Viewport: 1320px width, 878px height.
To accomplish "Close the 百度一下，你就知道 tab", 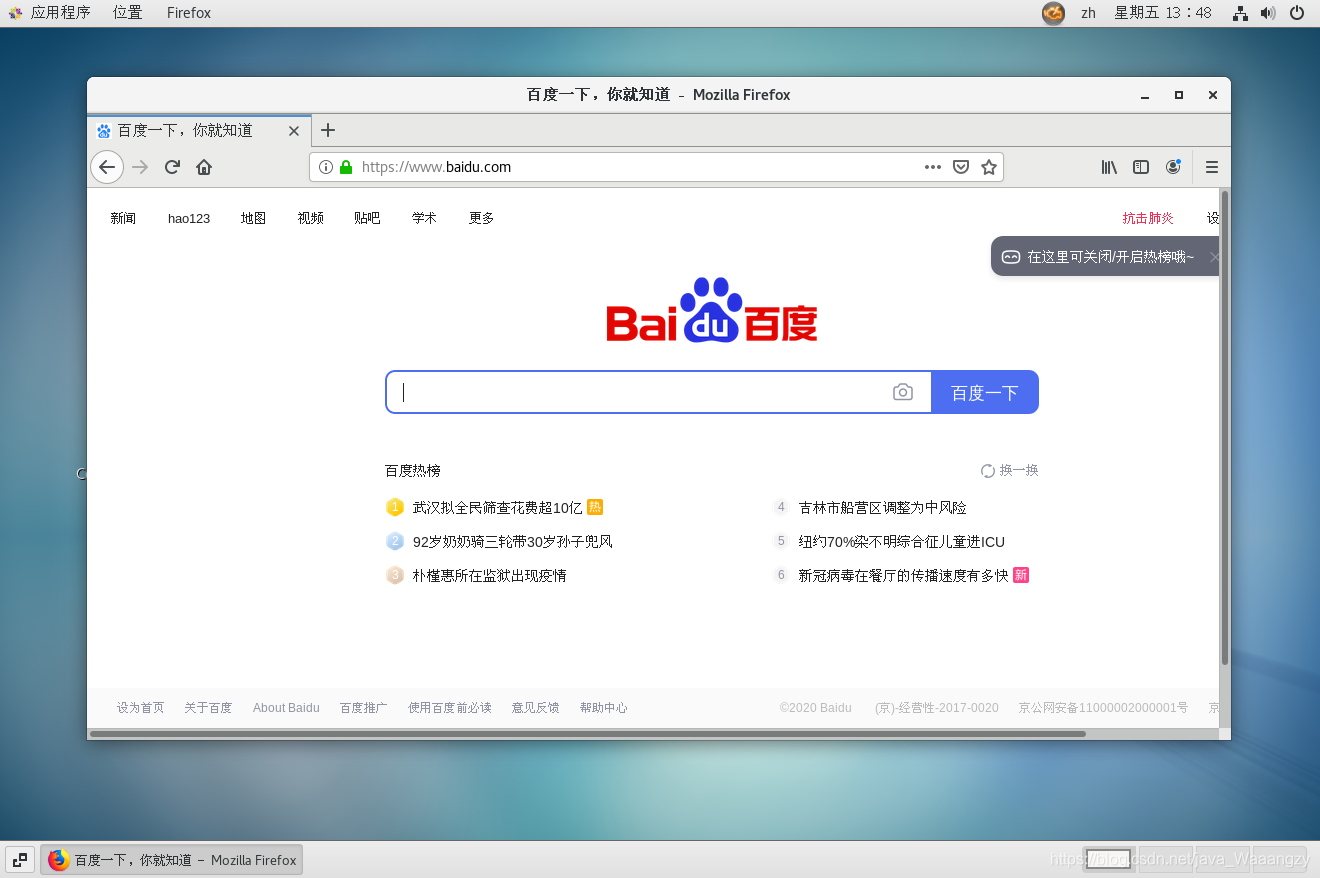I will click(294, 131).
